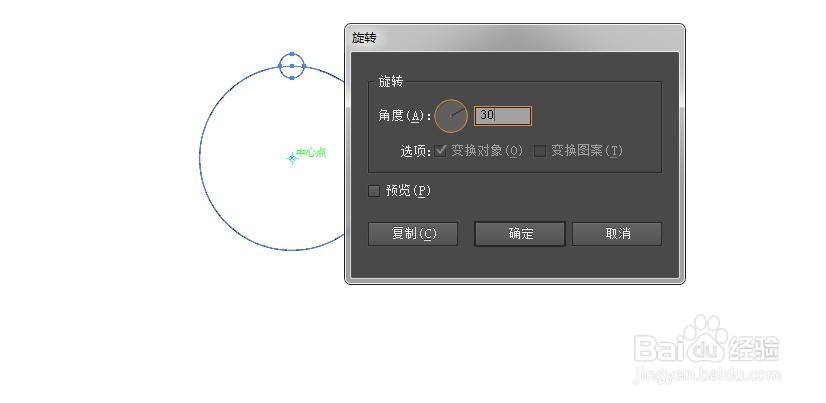The width and height of the screenshot is (826, 403).
Task: Enable the 预览 preview checkbox
Action: click(x=373, y=191)
